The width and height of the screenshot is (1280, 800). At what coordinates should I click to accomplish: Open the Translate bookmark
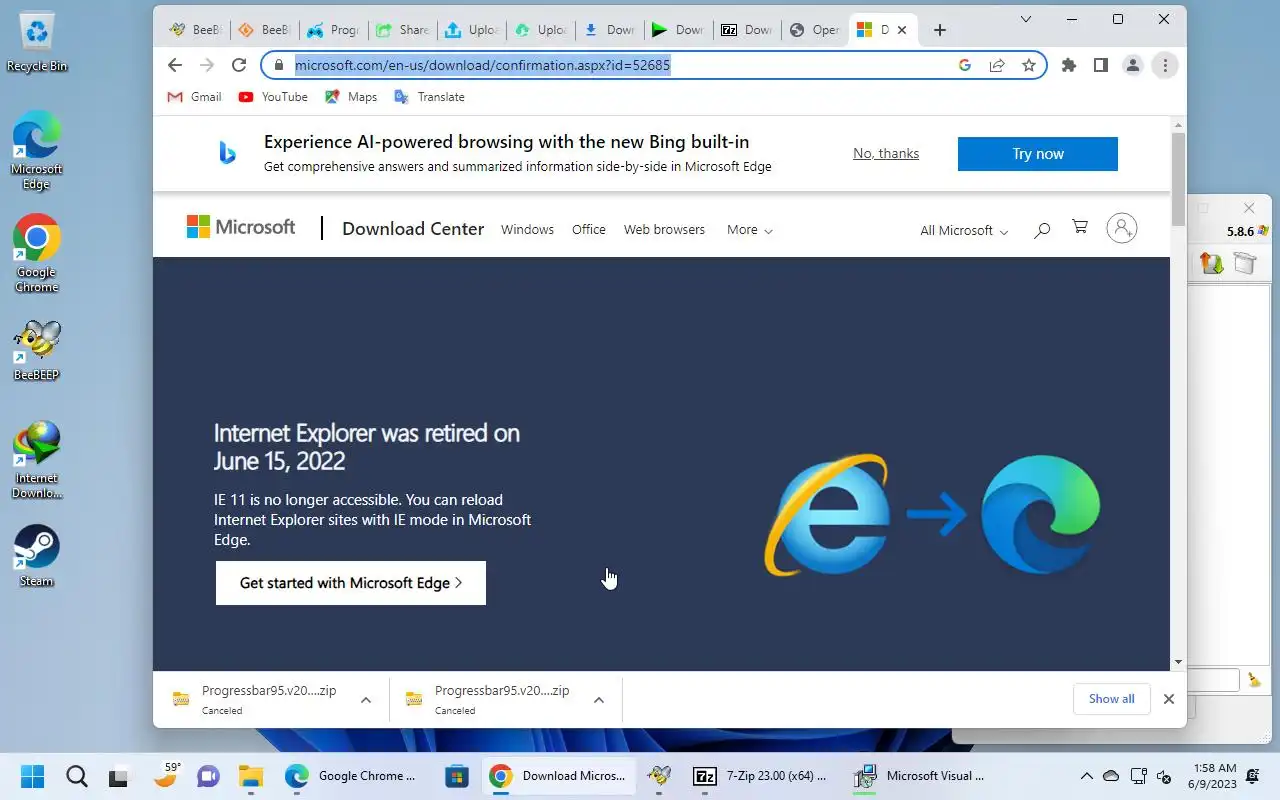tap(429, 97)
